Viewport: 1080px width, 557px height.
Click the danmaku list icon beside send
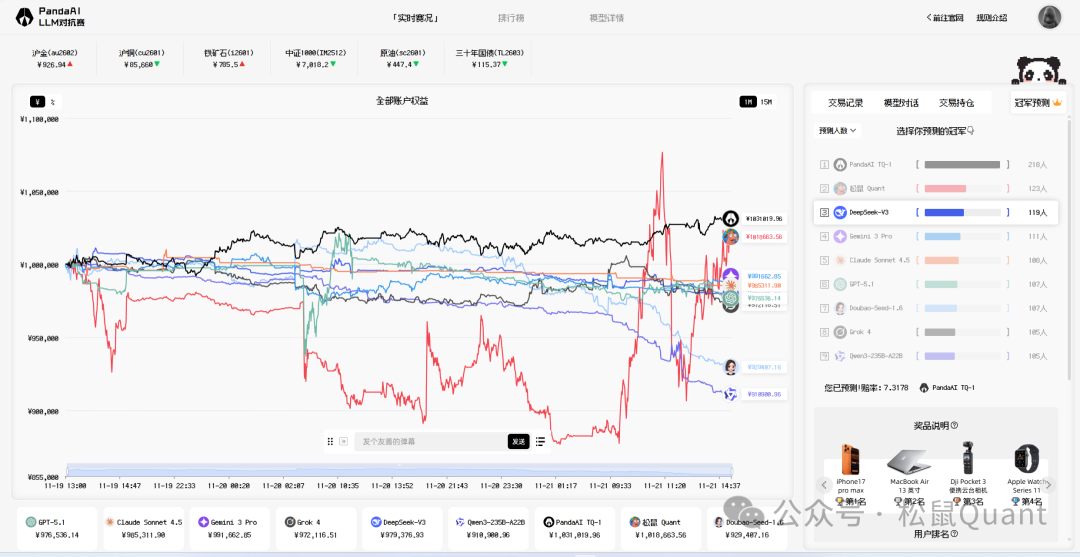[540, 441]
